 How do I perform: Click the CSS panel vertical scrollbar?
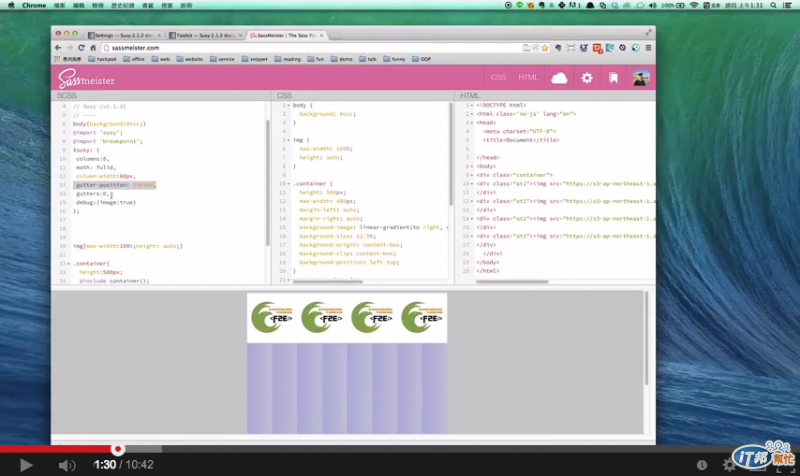[x=451, y=154]
